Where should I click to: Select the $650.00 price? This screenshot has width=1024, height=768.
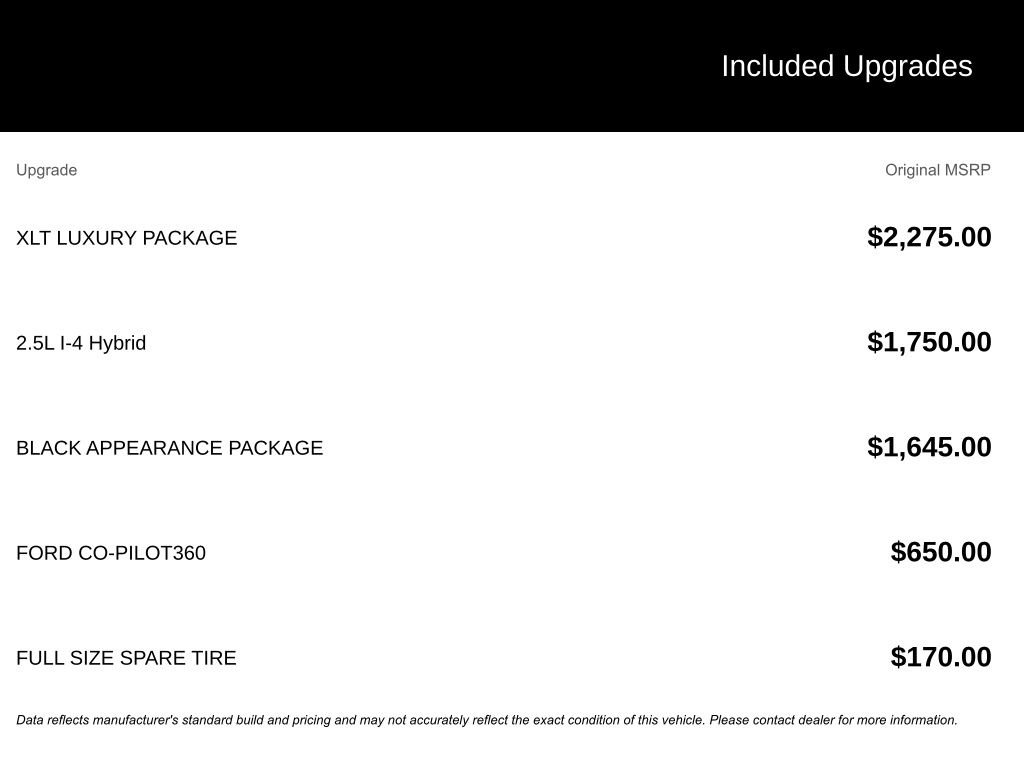click(941, 552)
